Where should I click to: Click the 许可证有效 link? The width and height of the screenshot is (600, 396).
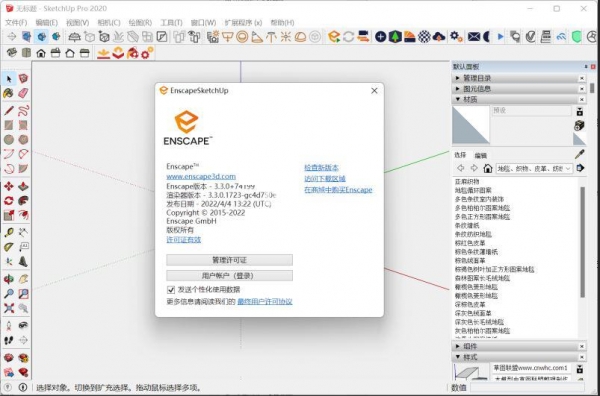(x=184, y=240)
